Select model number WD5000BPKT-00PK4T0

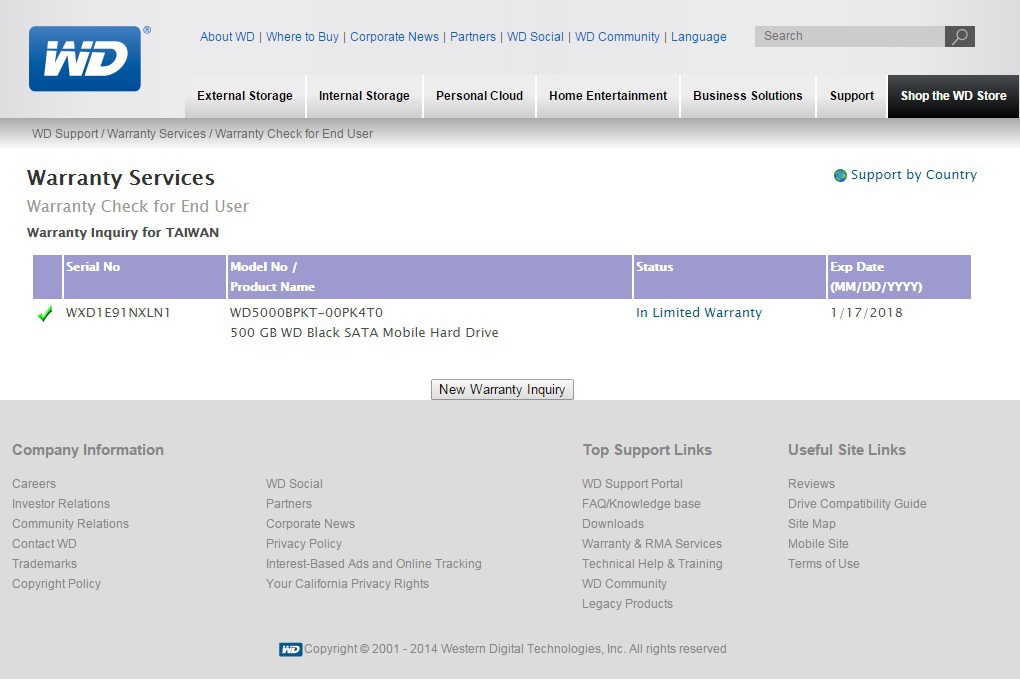pyautogui.click(x=306, y=313)
